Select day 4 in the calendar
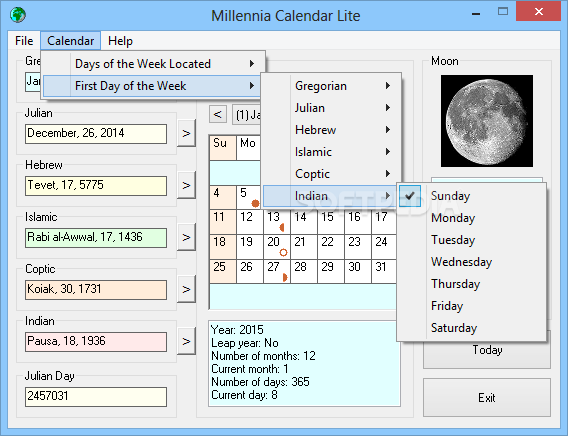 [x=223, y=198]
